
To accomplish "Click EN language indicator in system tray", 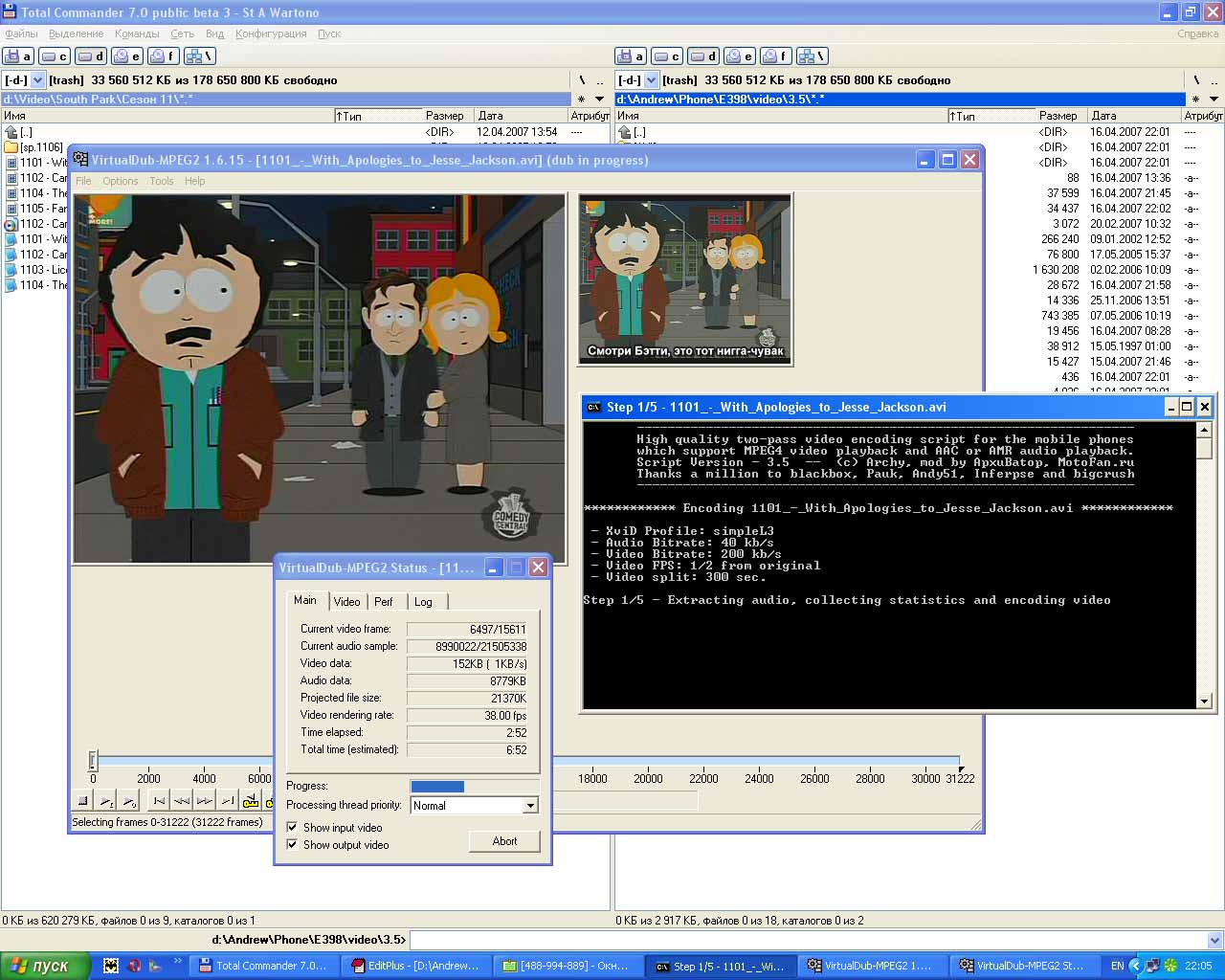I will tap(1118, 966).
